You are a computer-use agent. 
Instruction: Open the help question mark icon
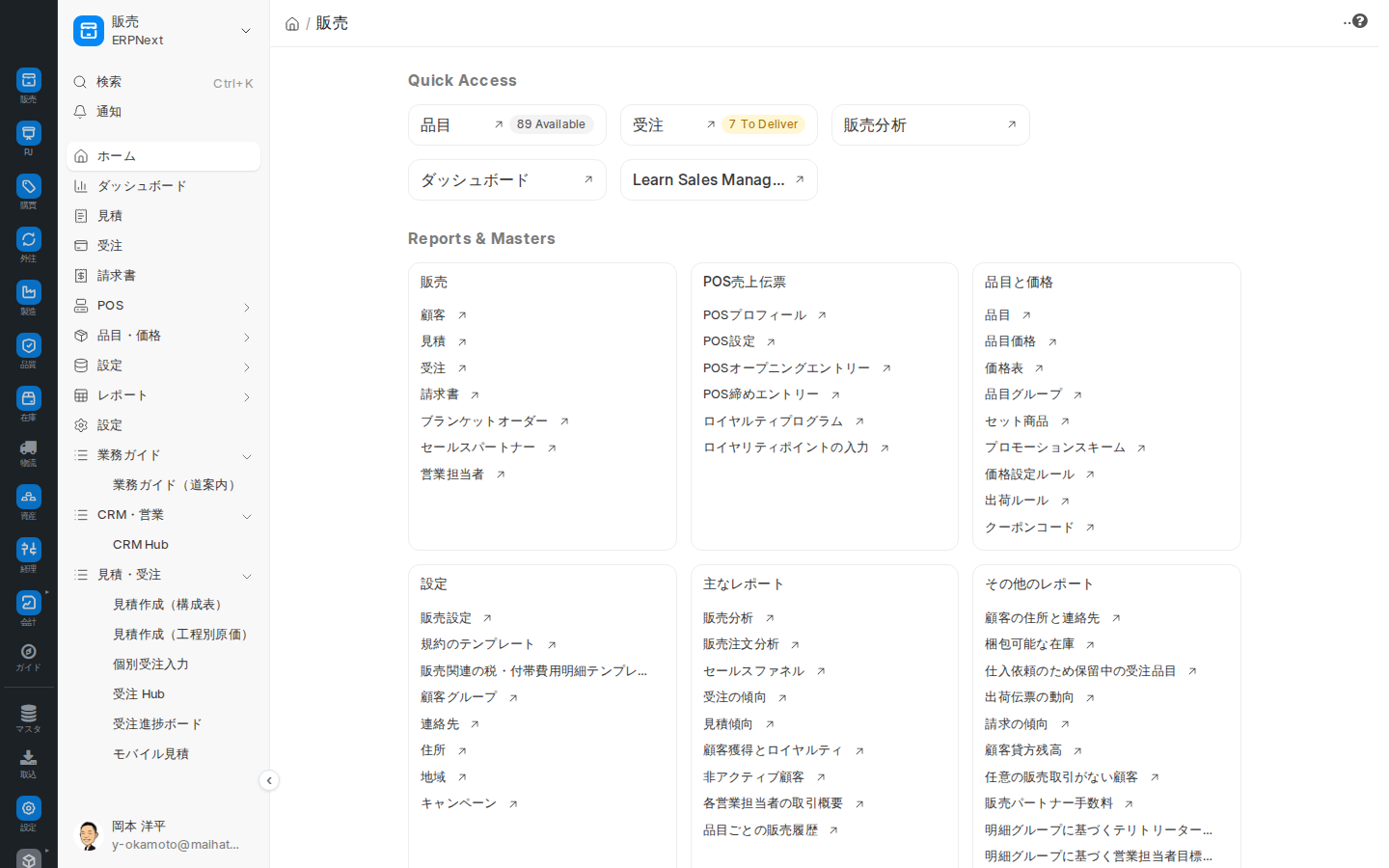pos(1359,21)
